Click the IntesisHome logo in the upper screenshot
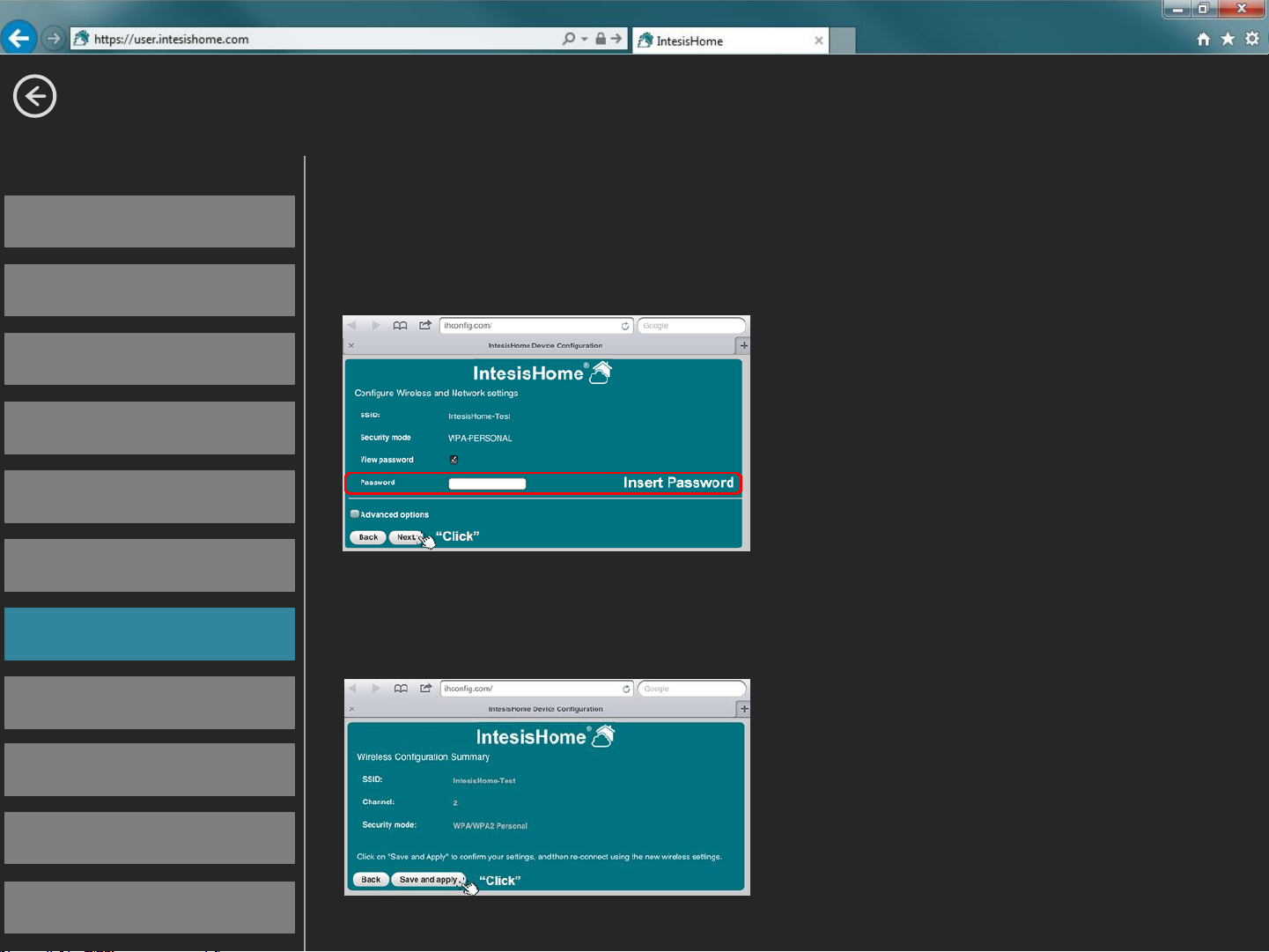1269x952 pixels. (542, 373)
